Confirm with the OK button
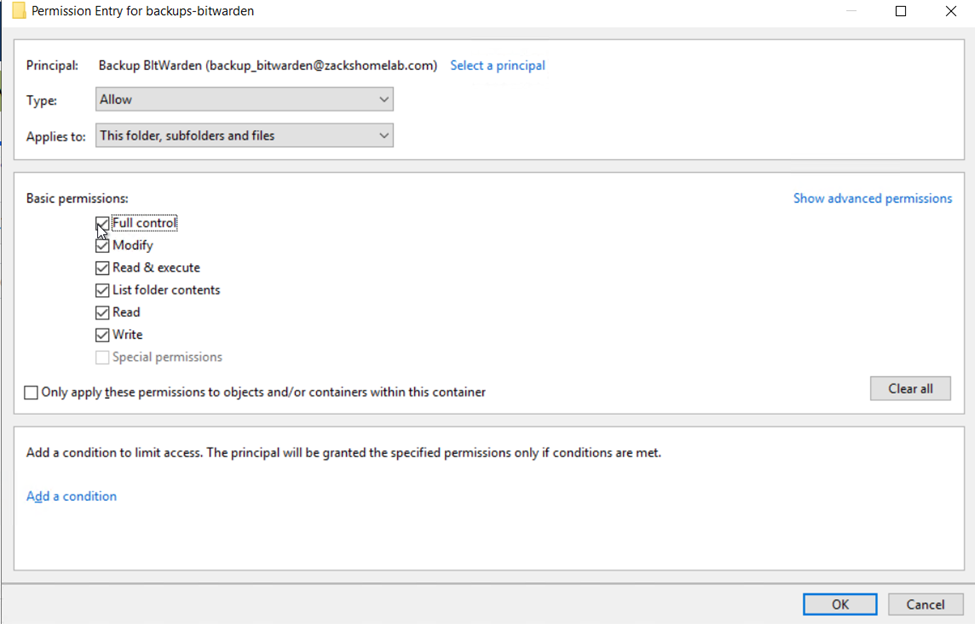This screenshot has height=624, width=975. click(840, 604)
